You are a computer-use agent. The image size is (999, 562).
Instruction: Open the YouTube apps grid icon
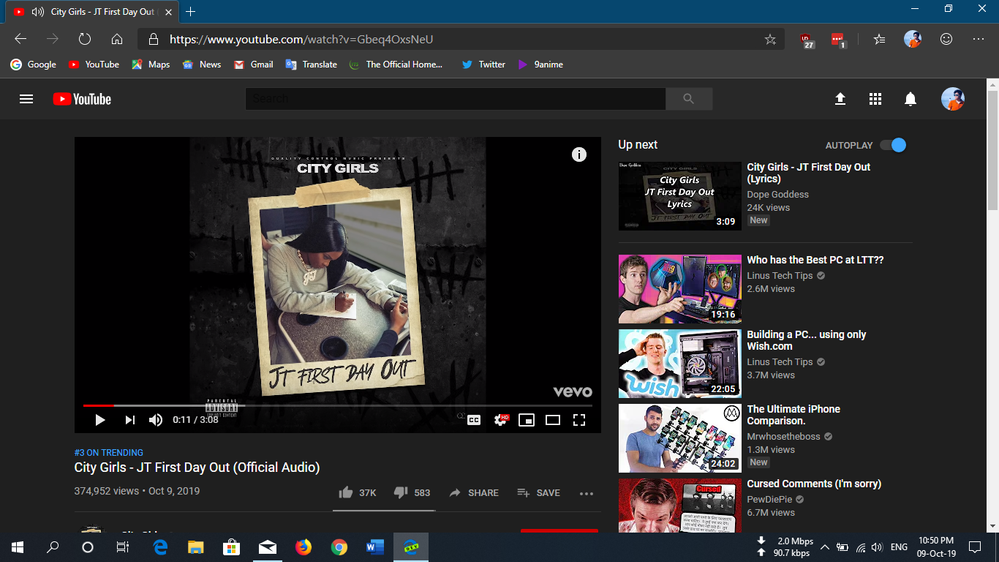point(875,99)
